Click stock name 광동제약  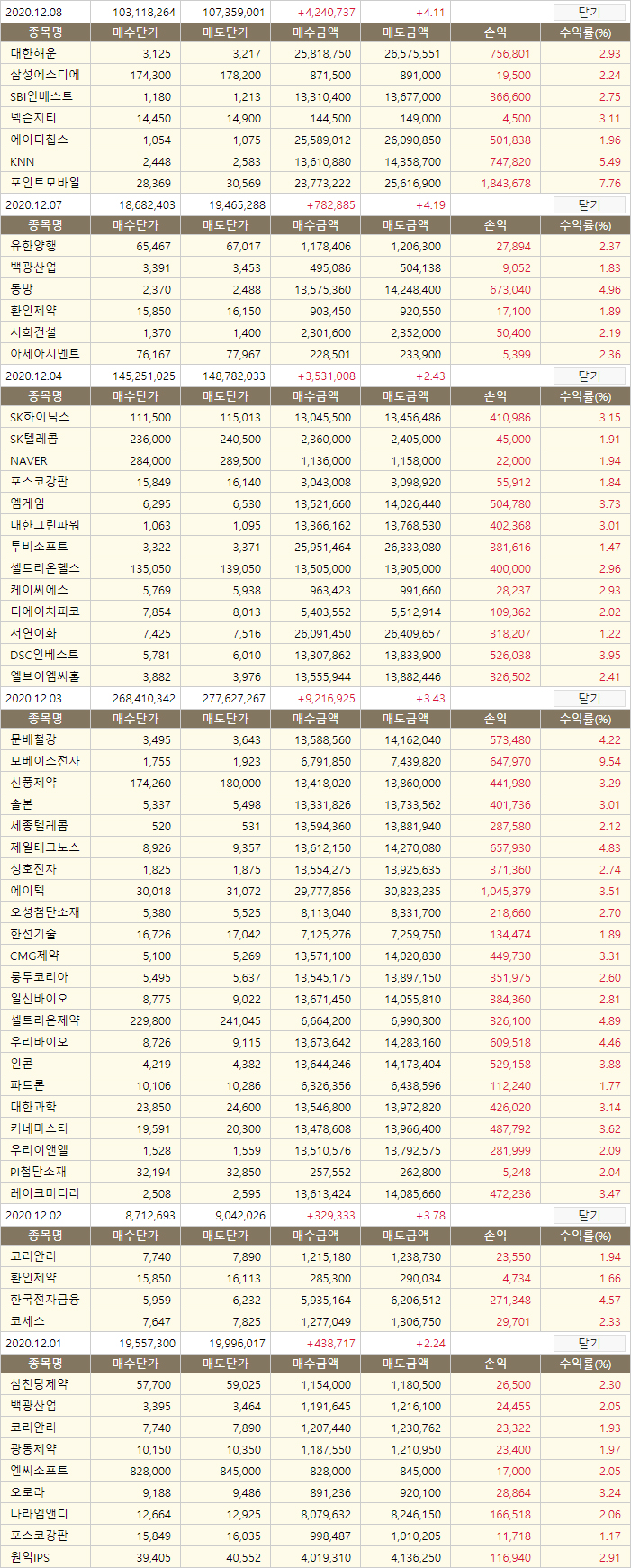[x=33, y=1449]
